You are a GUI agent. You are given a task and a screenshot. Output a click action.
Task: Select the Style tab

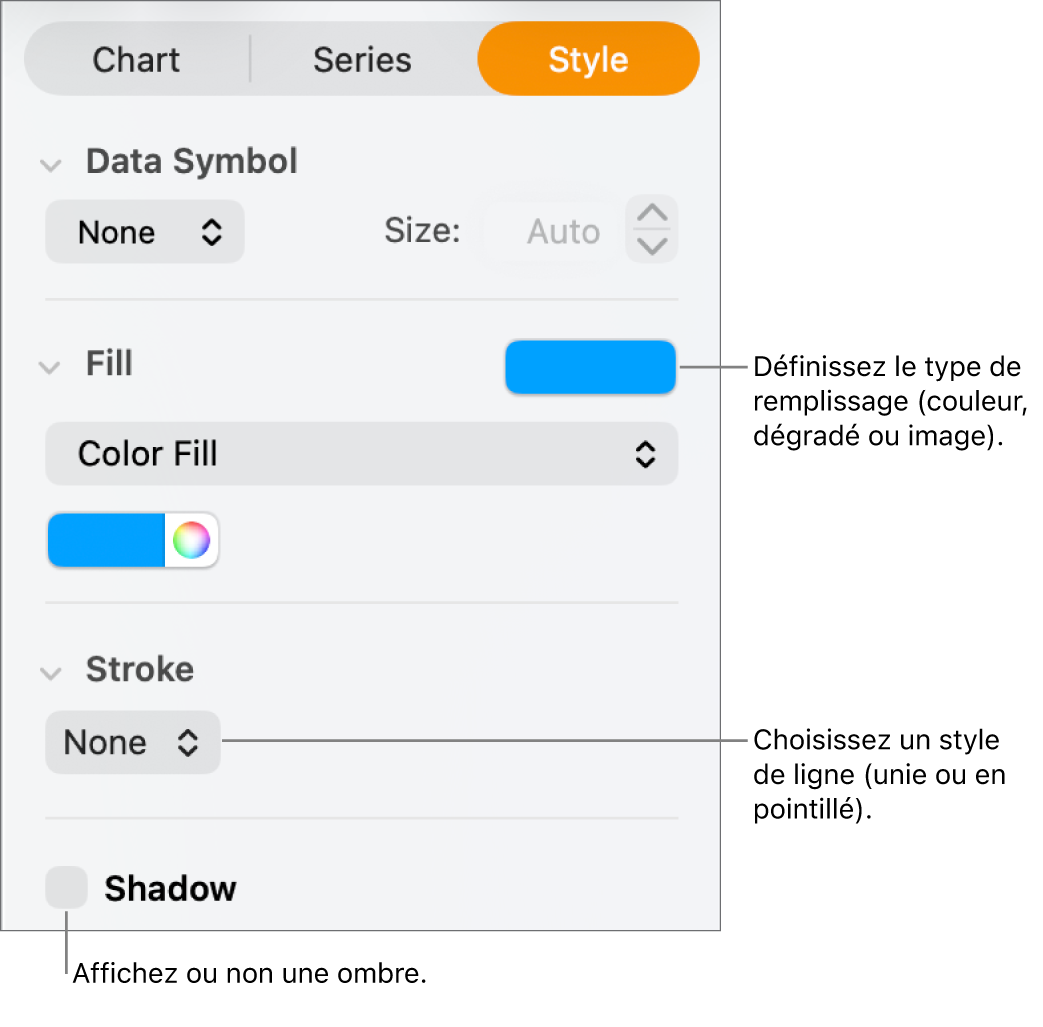pyautogui.click(x=588, y=59)
